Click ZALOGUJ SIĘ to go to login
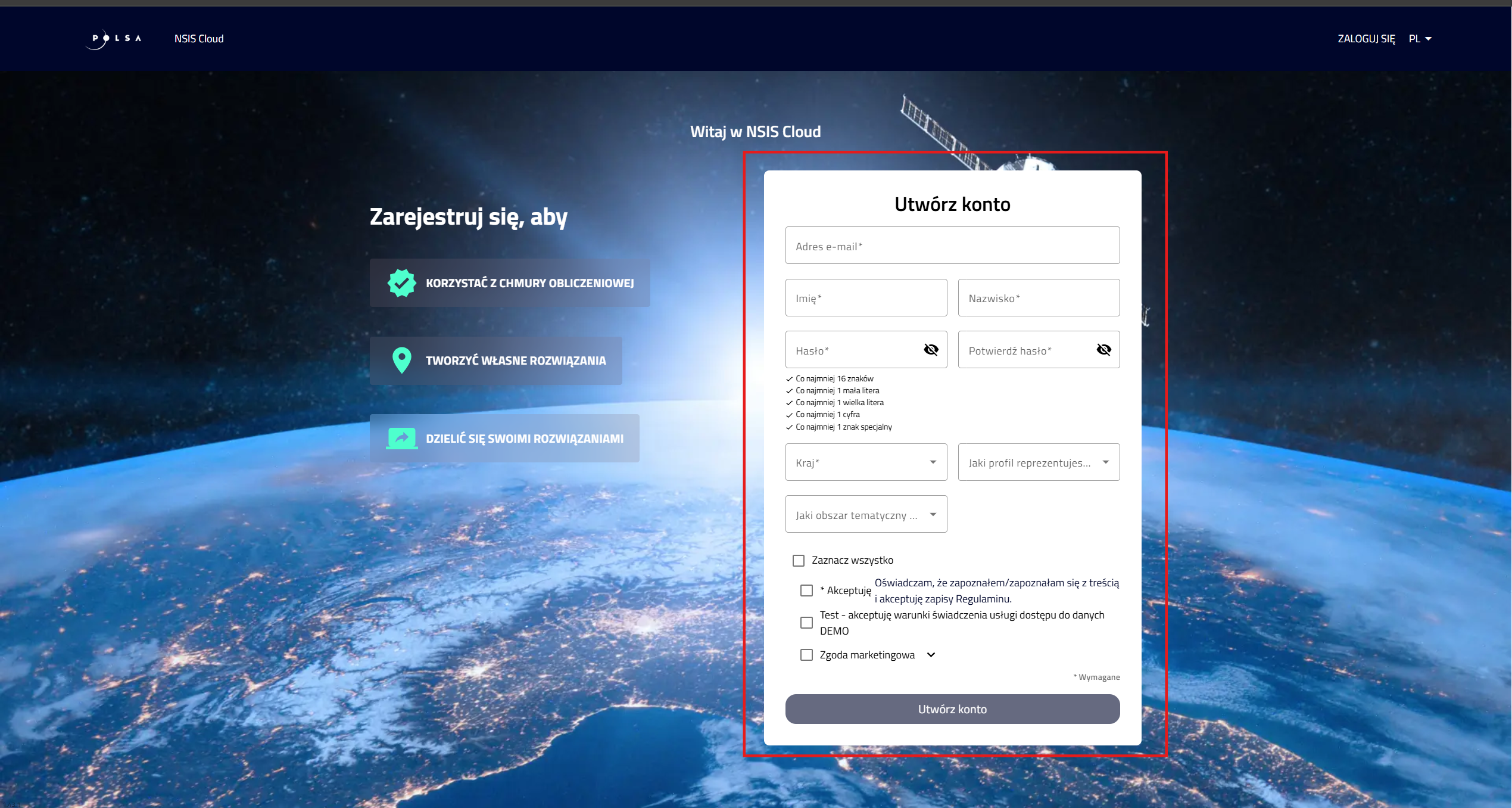 [1366, 38]
